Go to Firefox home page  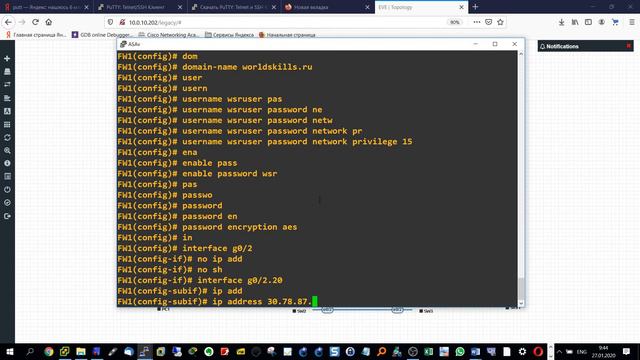point(49,22)
